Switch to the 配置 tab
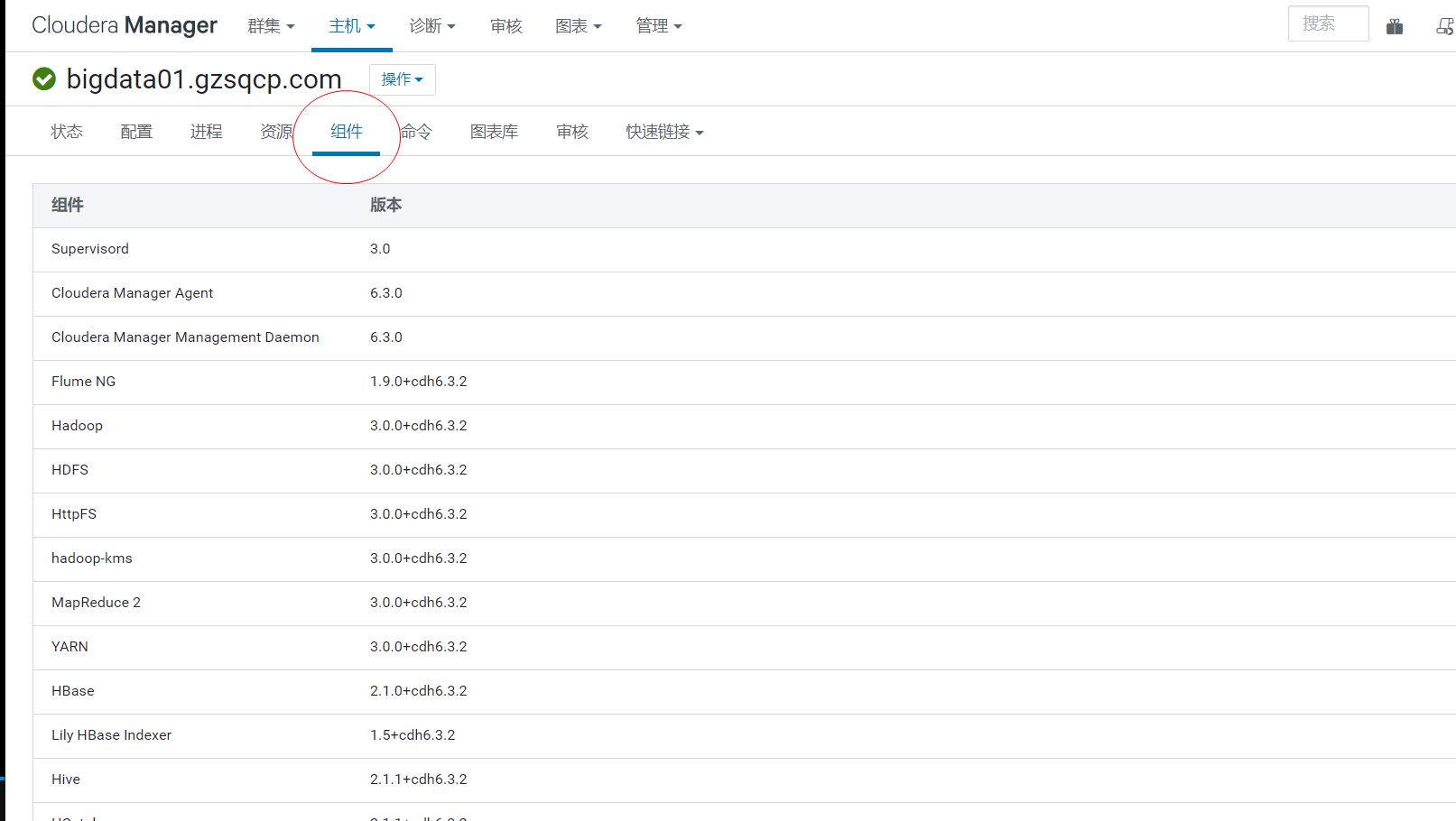The width and height of the screenshot is (1456, 821). point(136,132)
